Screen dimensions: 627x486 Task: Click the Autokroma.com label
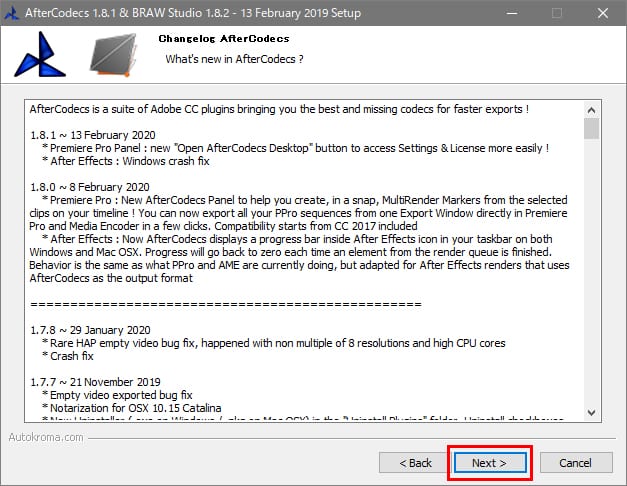pyautogui.click(x=46, y=437)
